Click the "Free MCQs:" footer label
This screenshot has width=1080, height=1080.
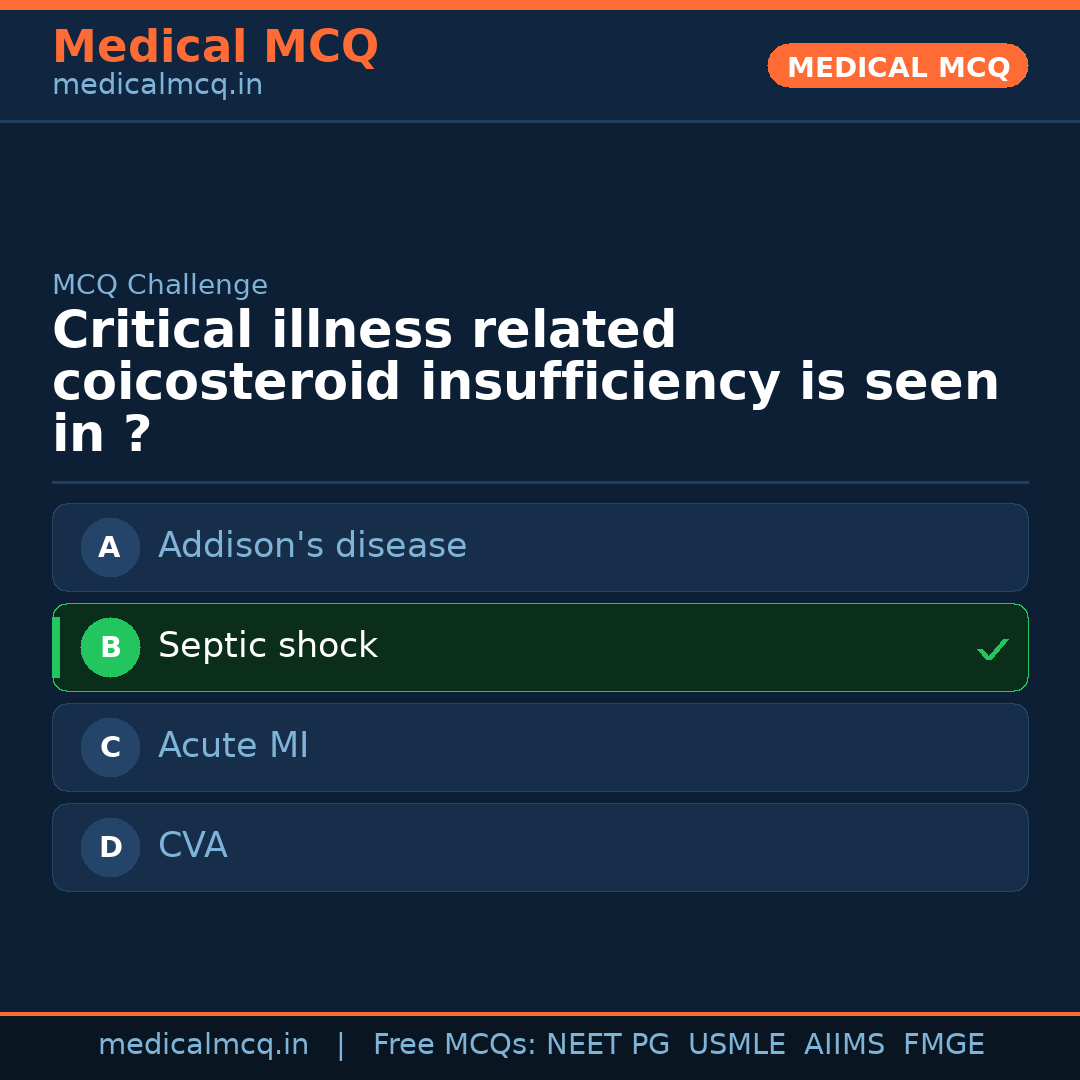[455, 1045]
